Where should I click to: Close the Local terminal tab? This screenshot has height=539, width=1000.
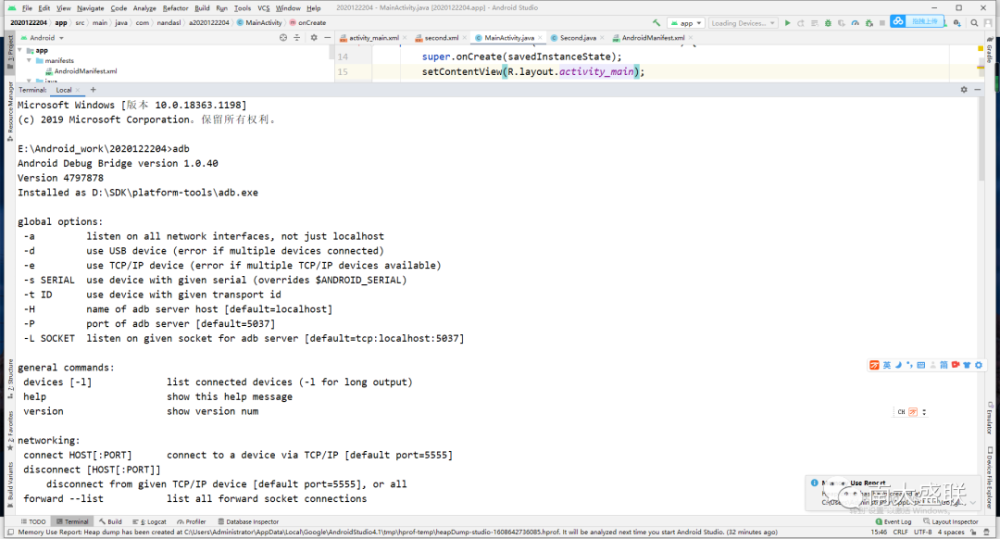click(x=78, y=91)
